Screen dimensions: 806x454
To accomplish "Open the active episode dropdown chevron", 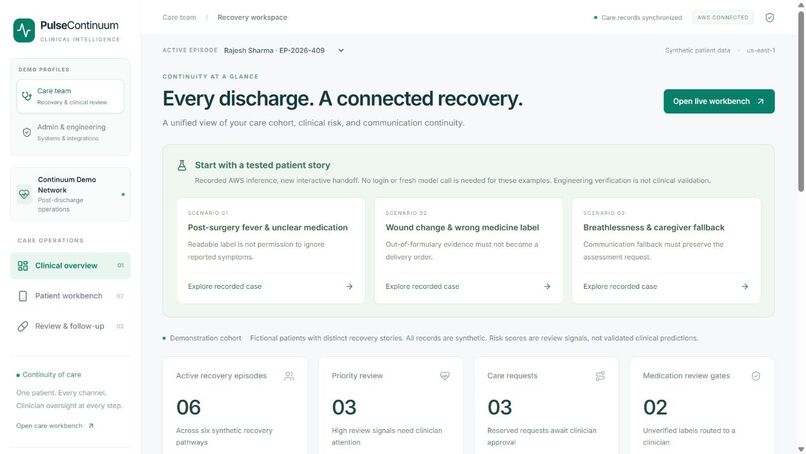I will point(341,50).
